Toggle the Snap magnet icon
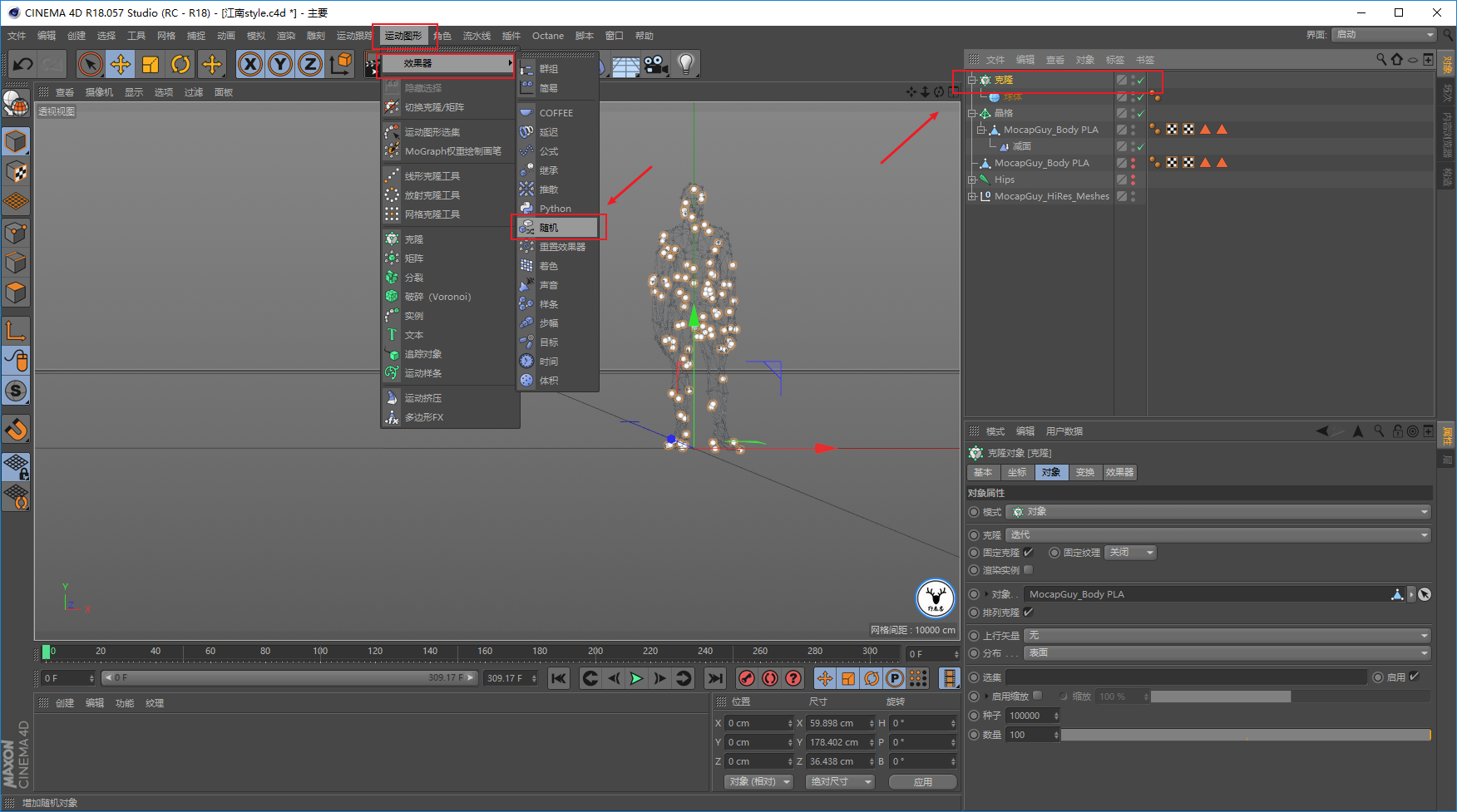The height and width of the screenshot is (812, 1457). [x=16, y=430]
